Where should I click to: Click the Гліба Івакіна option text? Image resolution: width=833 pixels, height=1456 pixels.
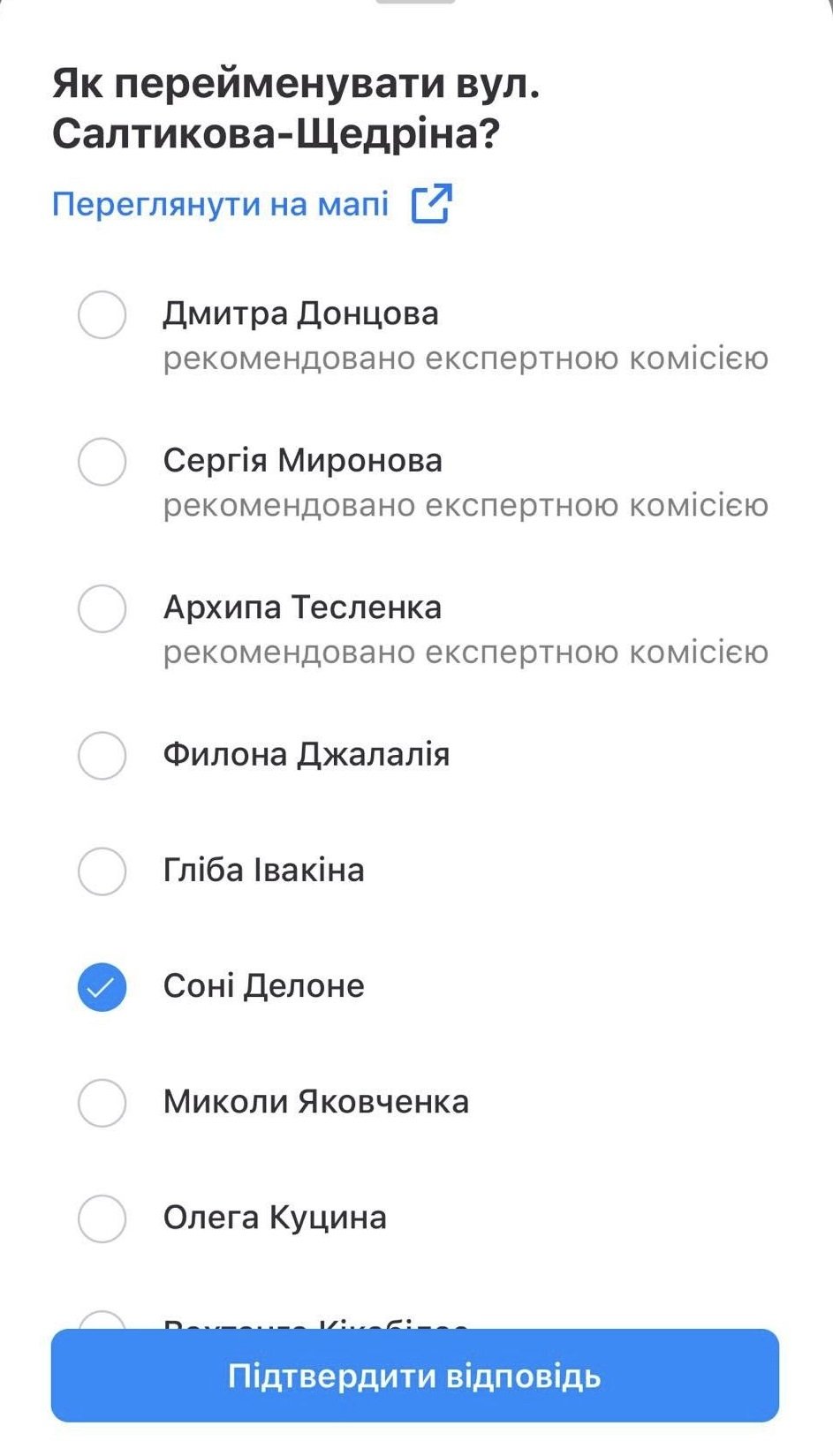pyautogui.click(x=263, y=871)
